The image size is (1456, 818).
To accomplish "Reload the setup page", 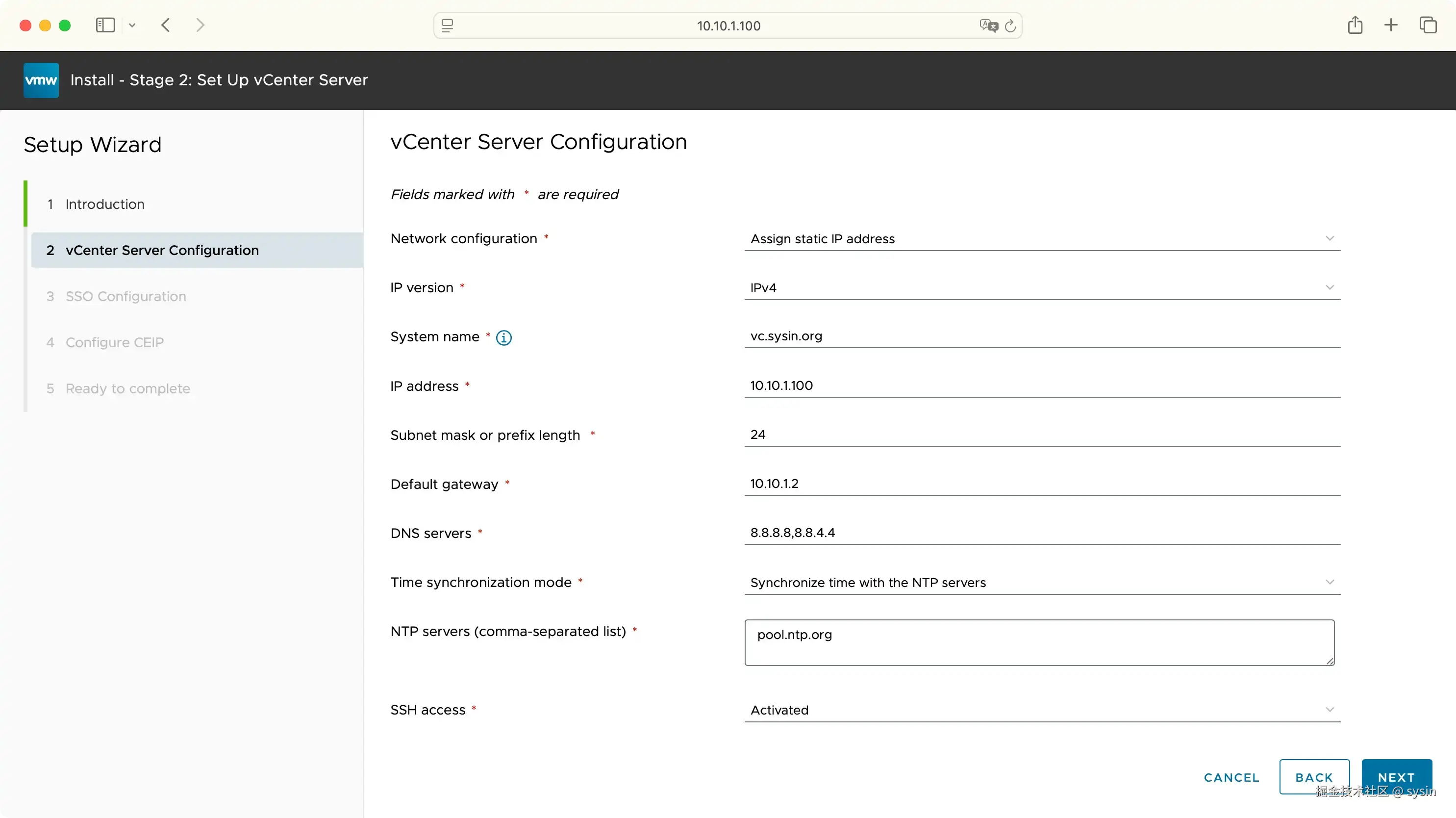I will [x=1010, y=26].
